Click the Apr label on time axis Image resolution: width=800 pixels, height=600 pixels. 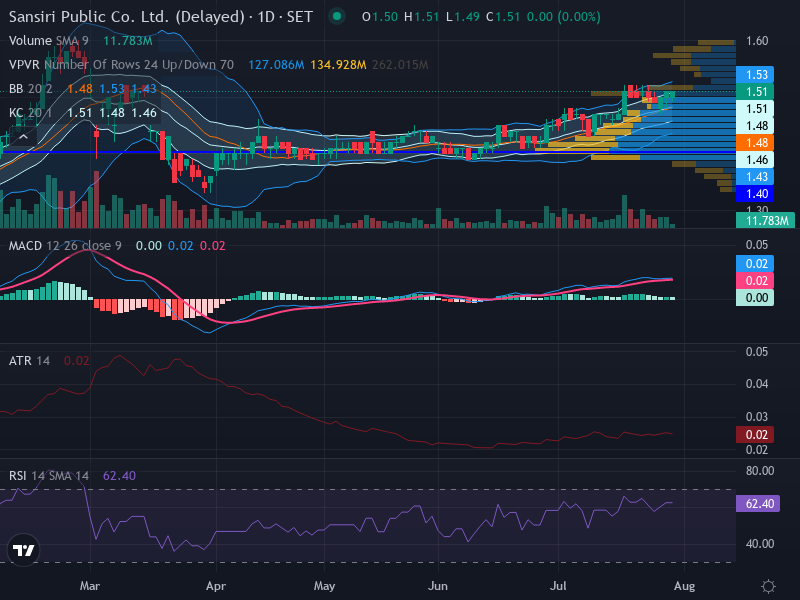216,586
